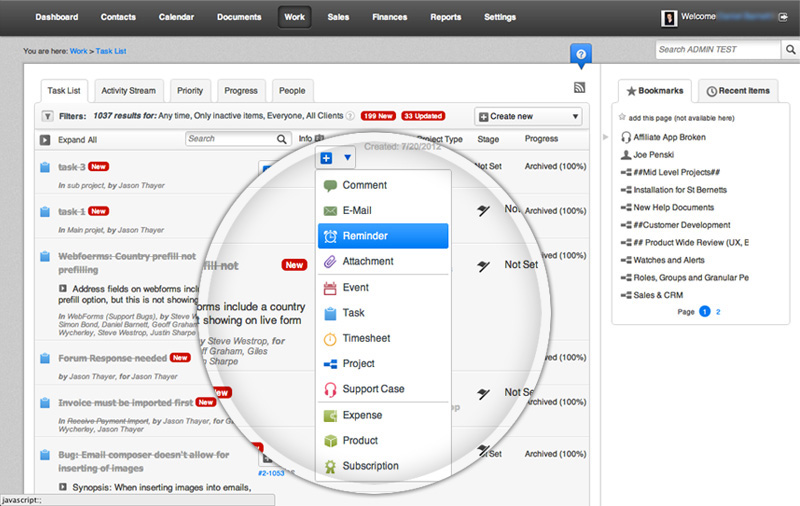Open Finances in top navigation
This screenshot has width=800, height=506.
(x=389, y=17)
